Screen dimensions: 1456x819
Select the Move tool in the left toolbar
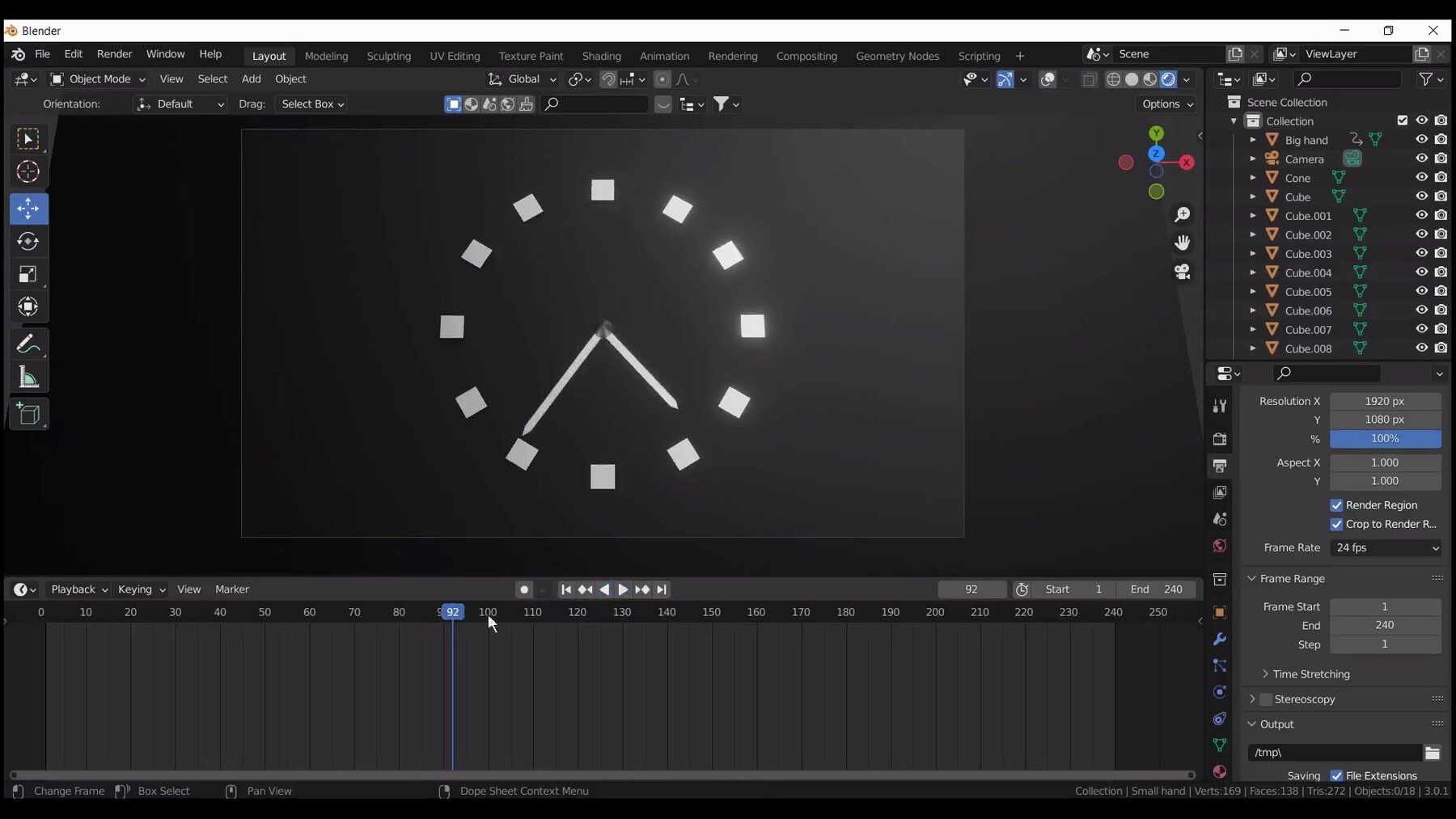pos(28,209)
